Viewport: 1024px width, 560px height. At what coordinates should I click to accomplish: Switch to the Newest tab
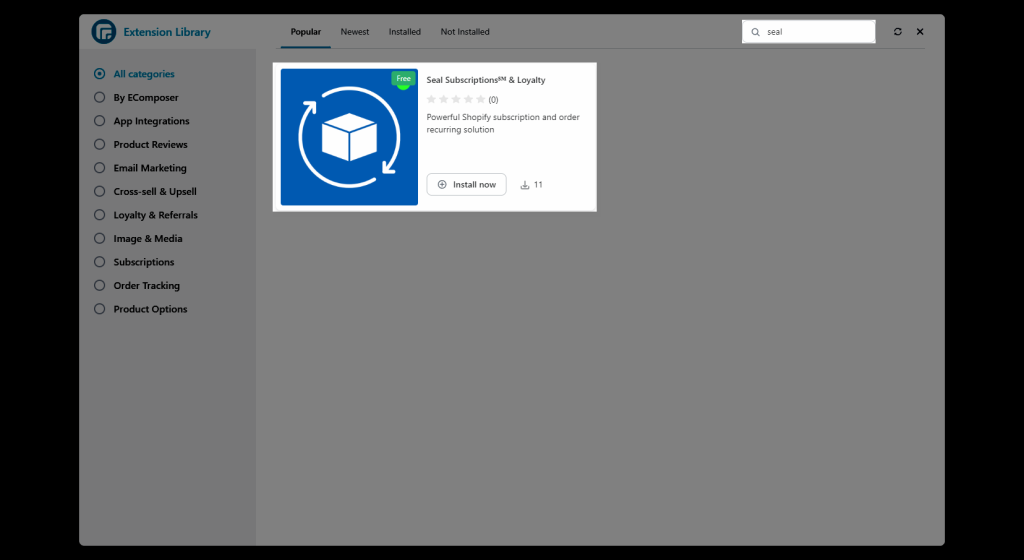355,31
